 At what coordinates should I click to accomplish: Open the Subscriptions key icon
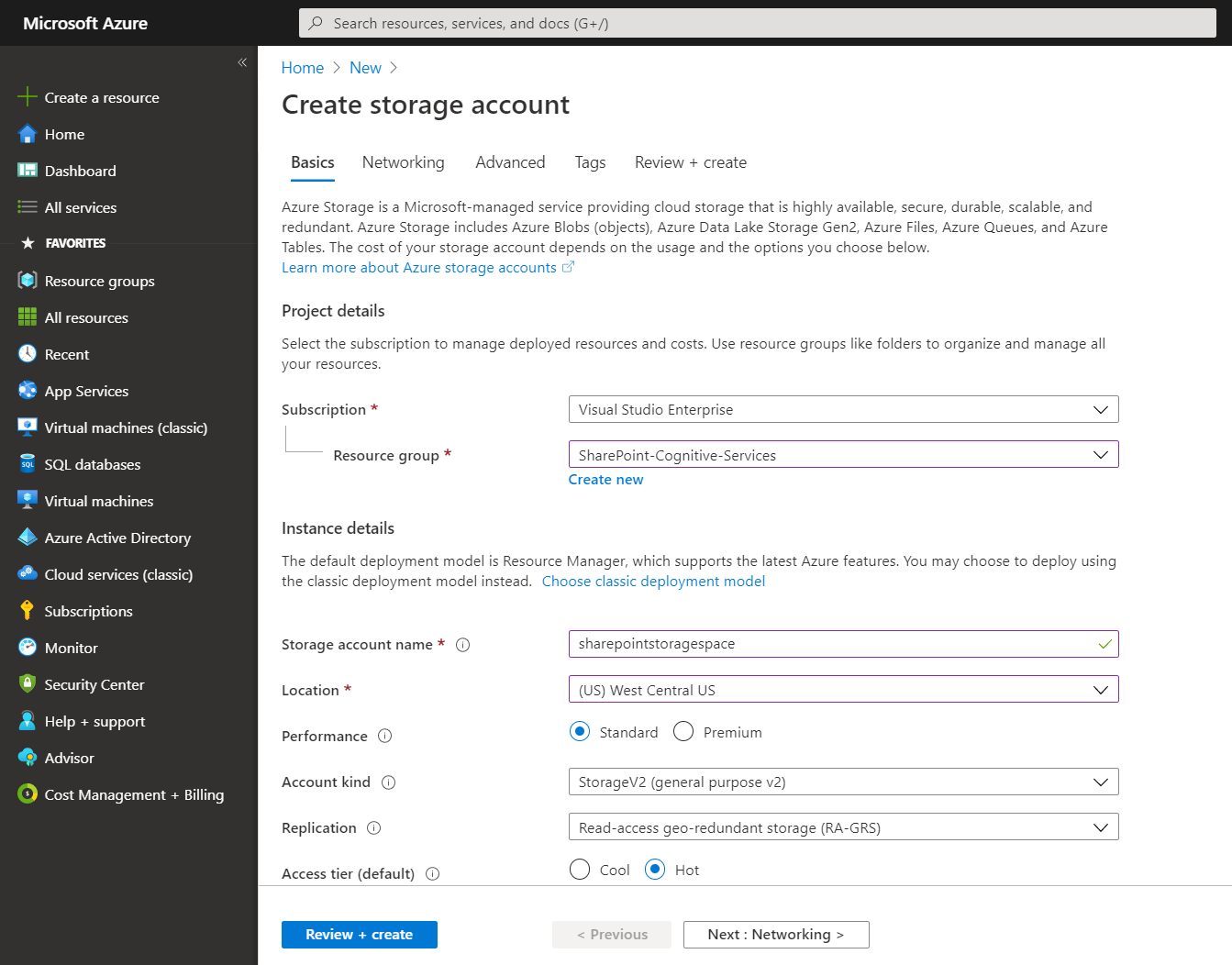pyautogui.click(x=28, y=611)
